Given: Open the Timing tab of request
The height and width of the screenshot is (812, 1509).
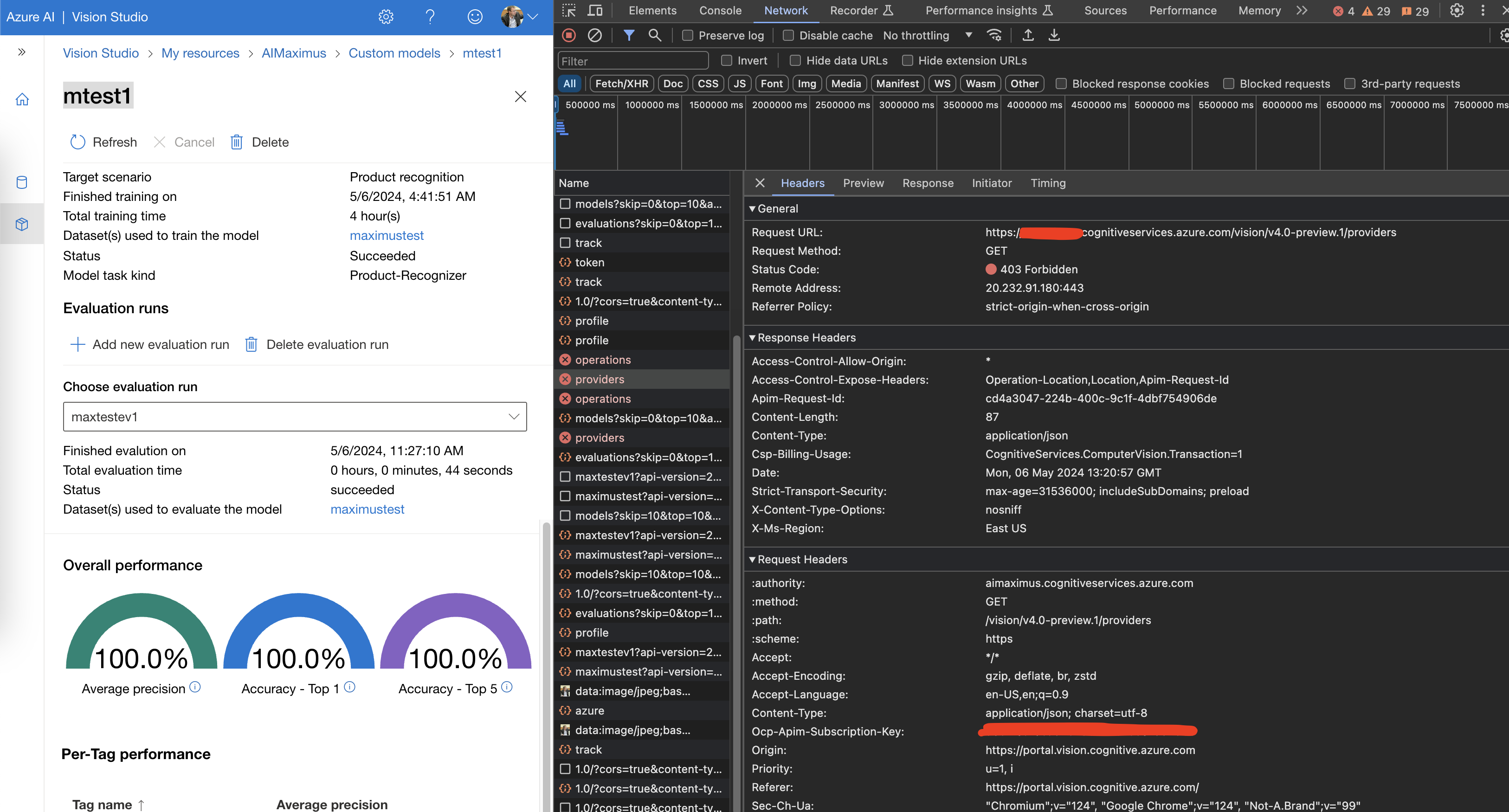Looking at the screenshot, I should point(1048,183).
